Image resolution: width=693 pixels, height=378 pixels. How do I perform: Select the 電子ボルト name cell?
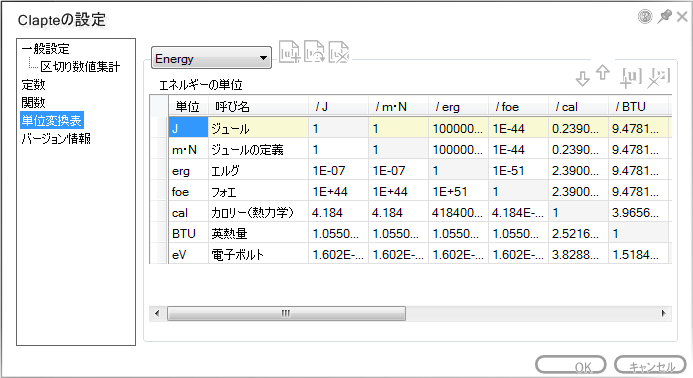point(258,254)
